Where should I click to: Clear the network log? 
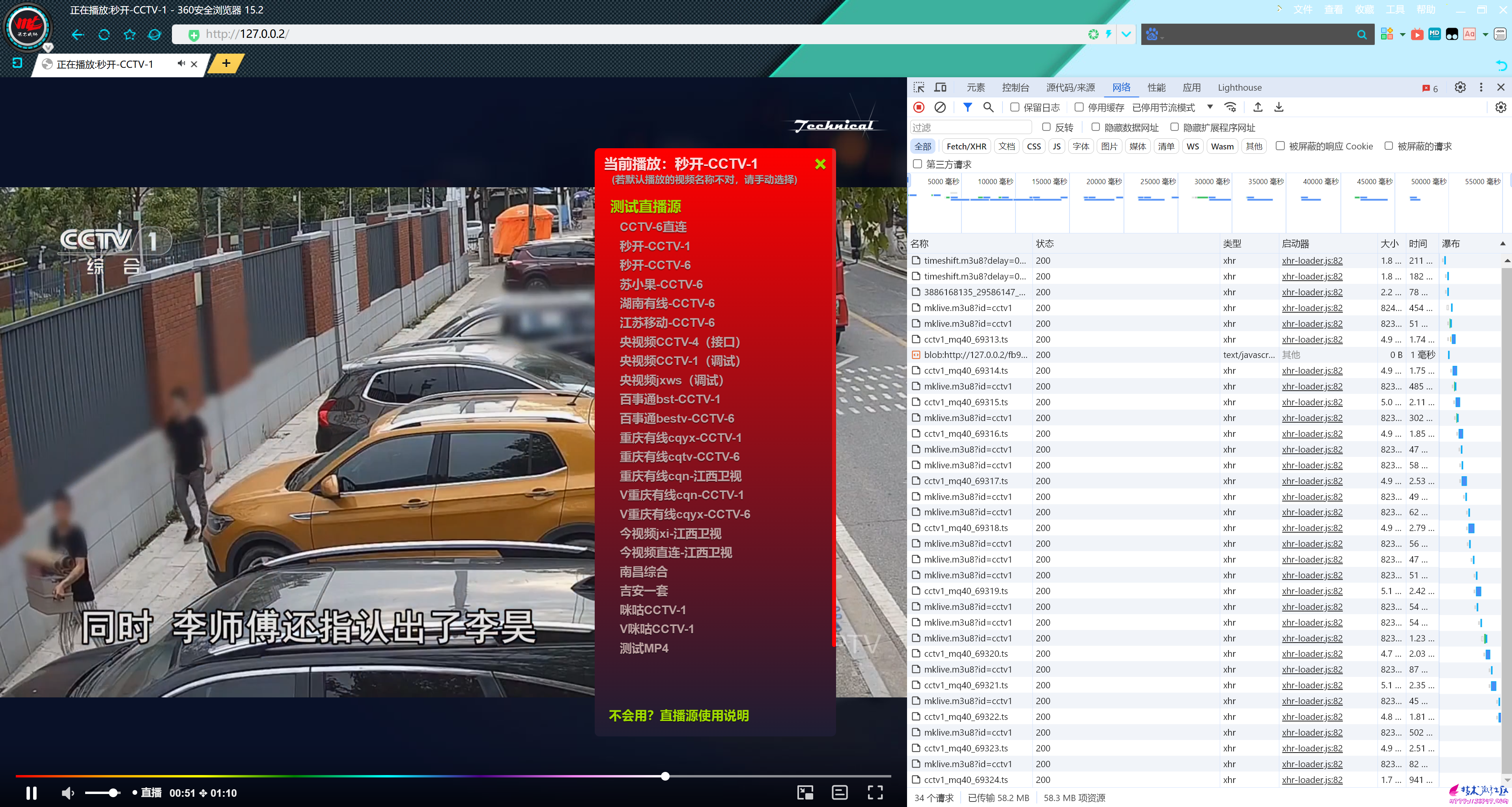940,107
